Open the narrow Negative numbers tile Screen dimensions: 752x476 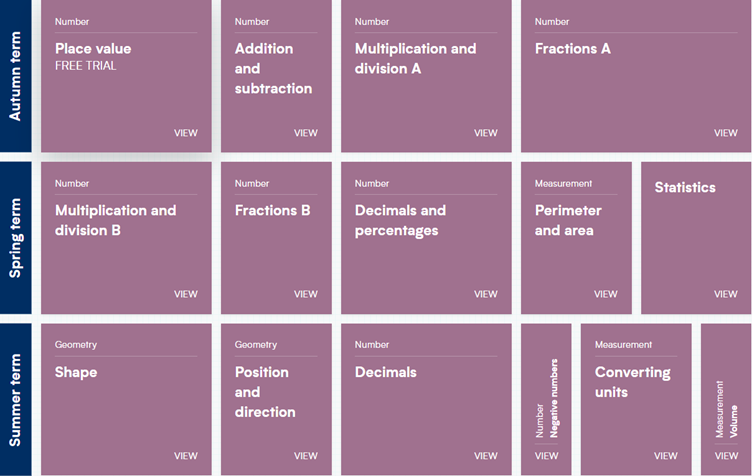(x=546, y=399)
